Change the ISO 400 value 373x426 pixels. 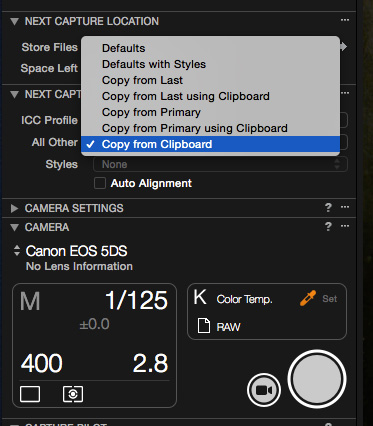click(x=42, y=363)
